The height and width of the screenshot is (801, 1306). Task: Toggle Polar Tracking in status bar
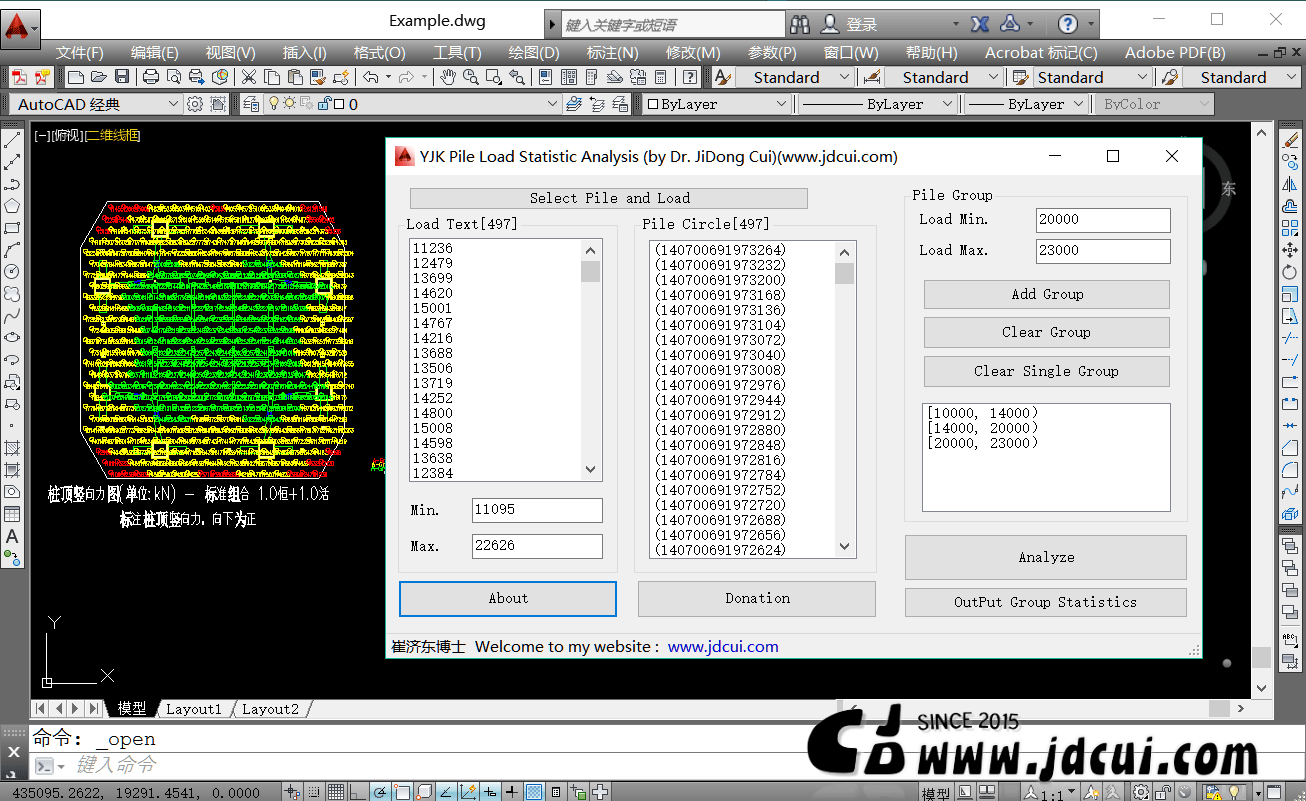click(379, 792)
